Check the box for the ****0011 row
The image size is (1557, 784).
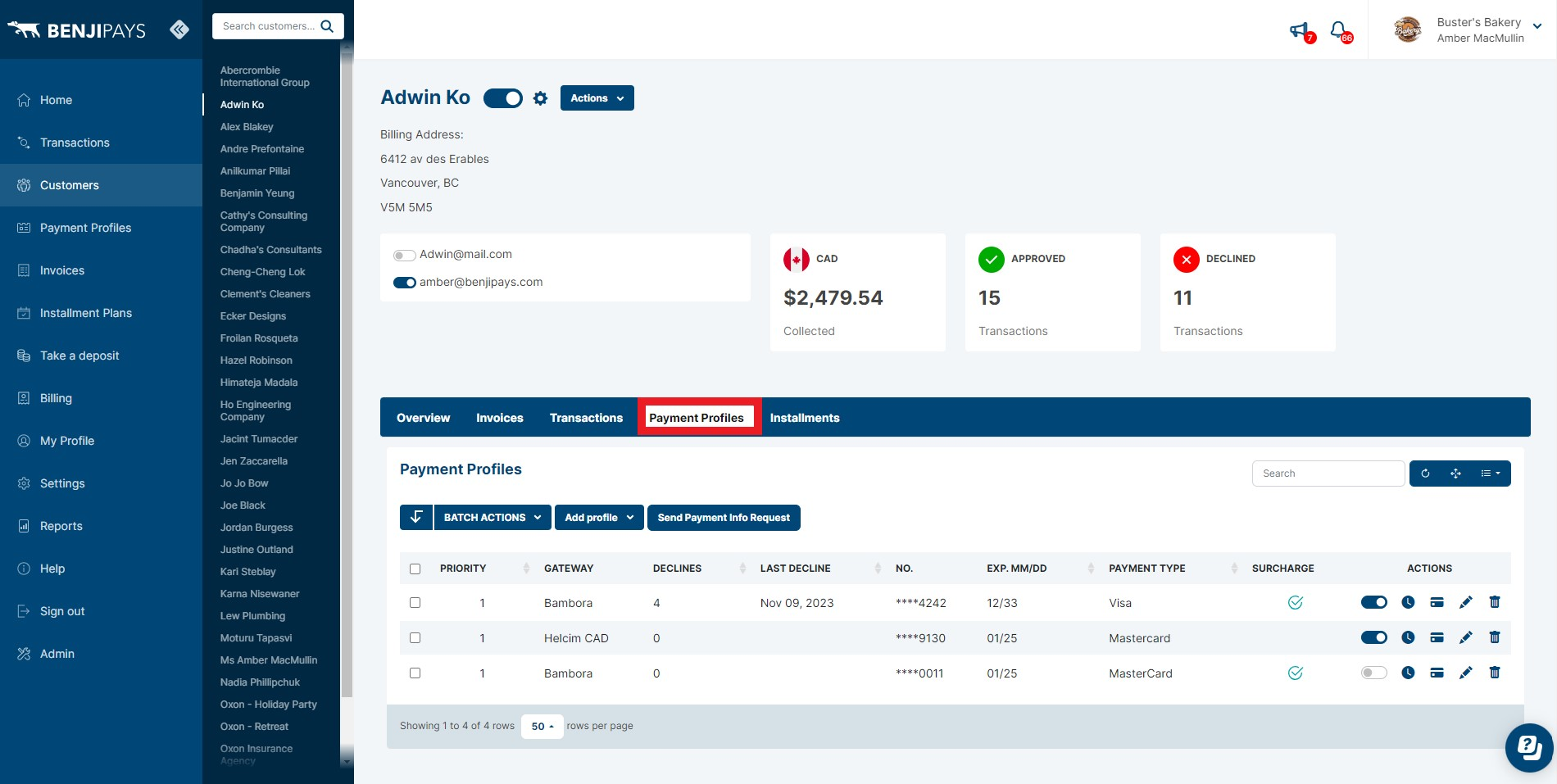(x=415, y=673)
